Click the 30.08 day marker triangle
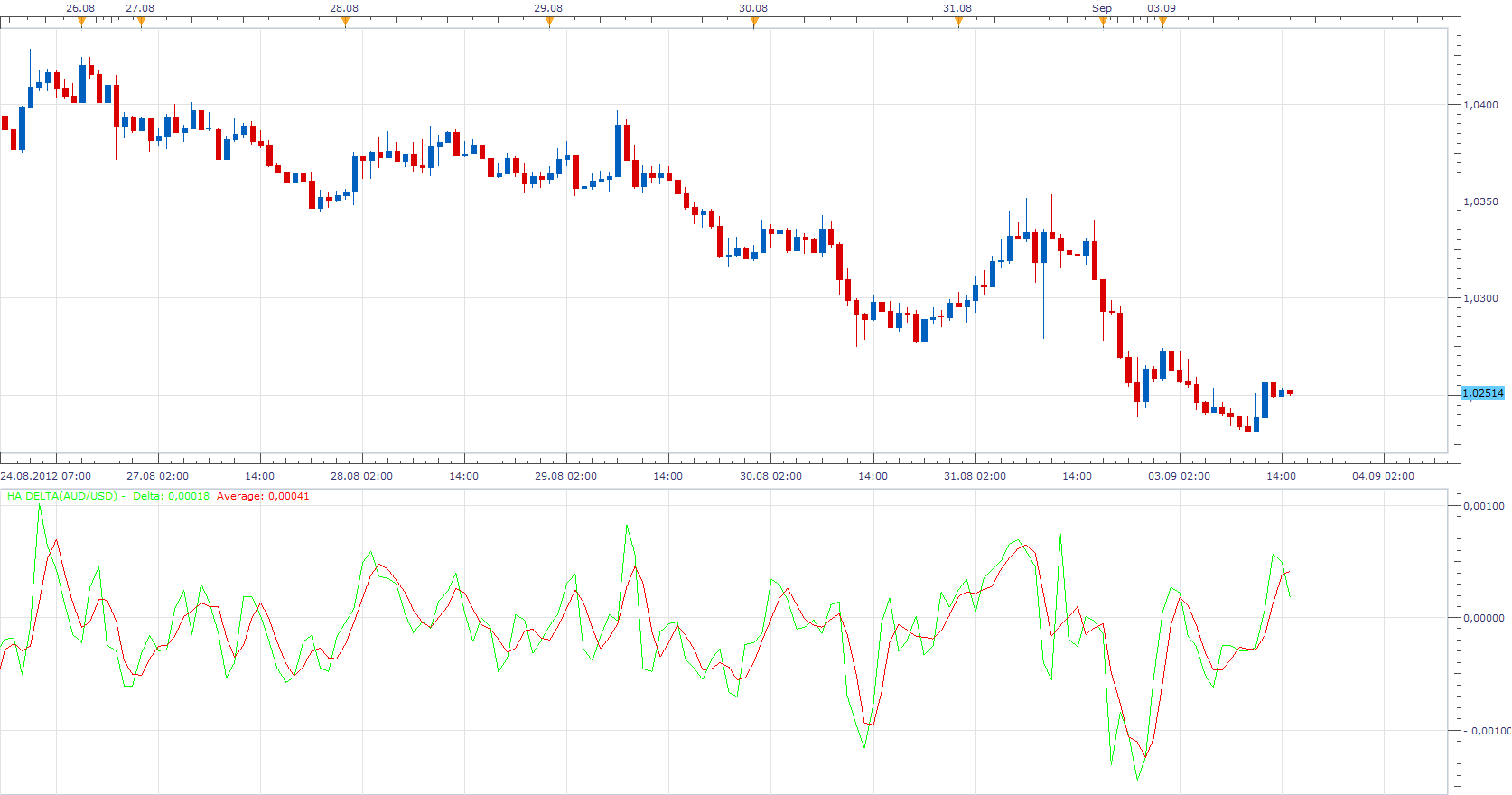 coord(754,23)
